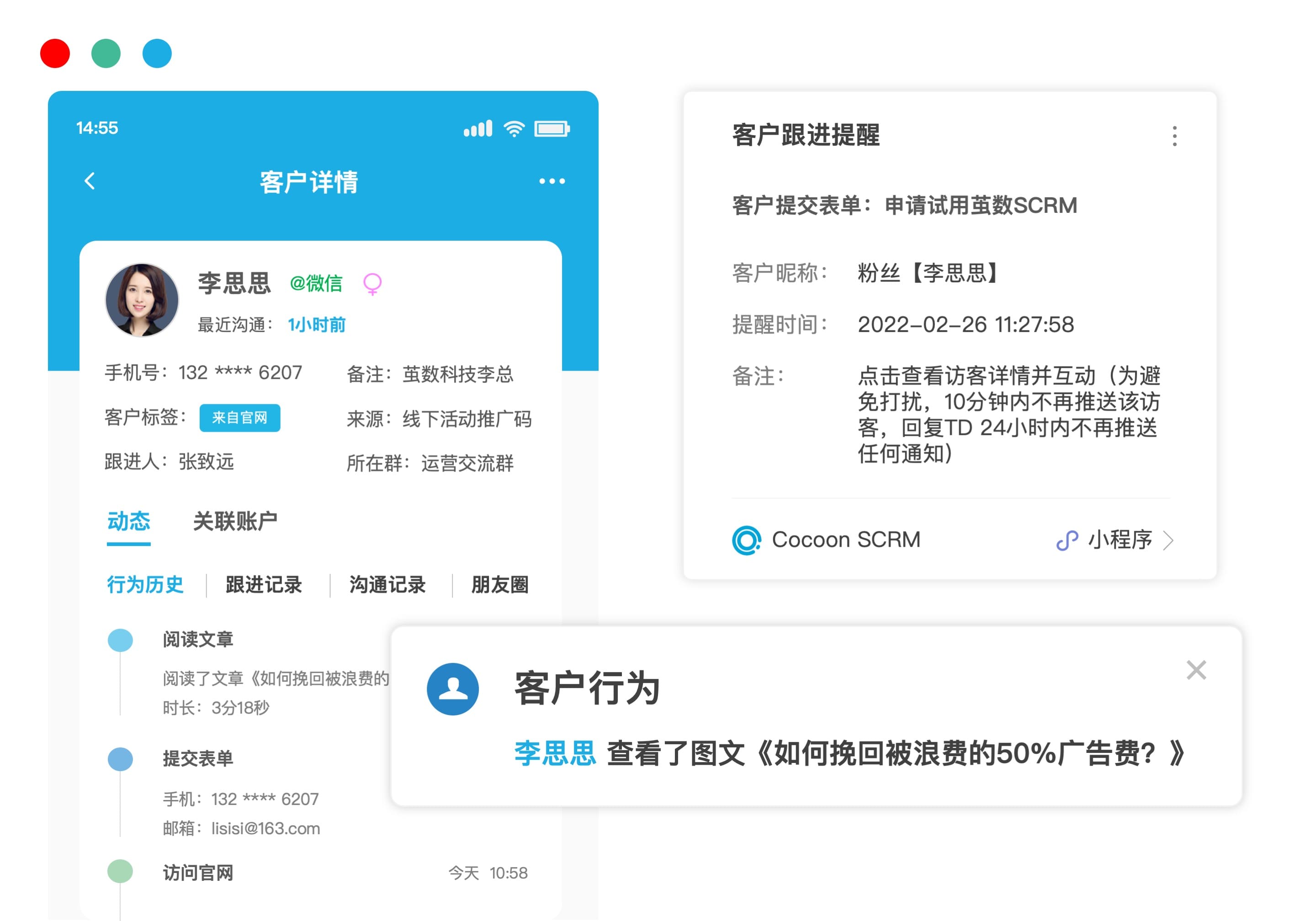Open the 李思思 profile photo
The width and height of the screenshot is (1316, 921).
point(142,300)
